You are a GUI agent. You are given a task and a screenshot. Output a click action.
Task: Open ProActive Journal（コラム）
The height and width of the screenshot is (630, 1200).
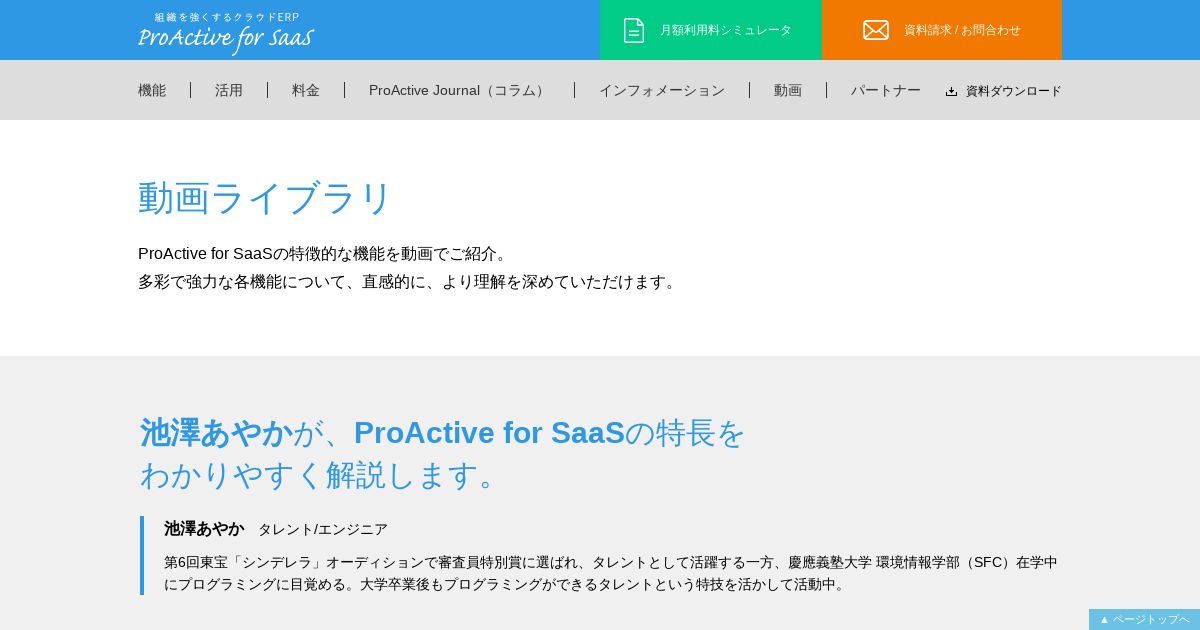[459, 90]
